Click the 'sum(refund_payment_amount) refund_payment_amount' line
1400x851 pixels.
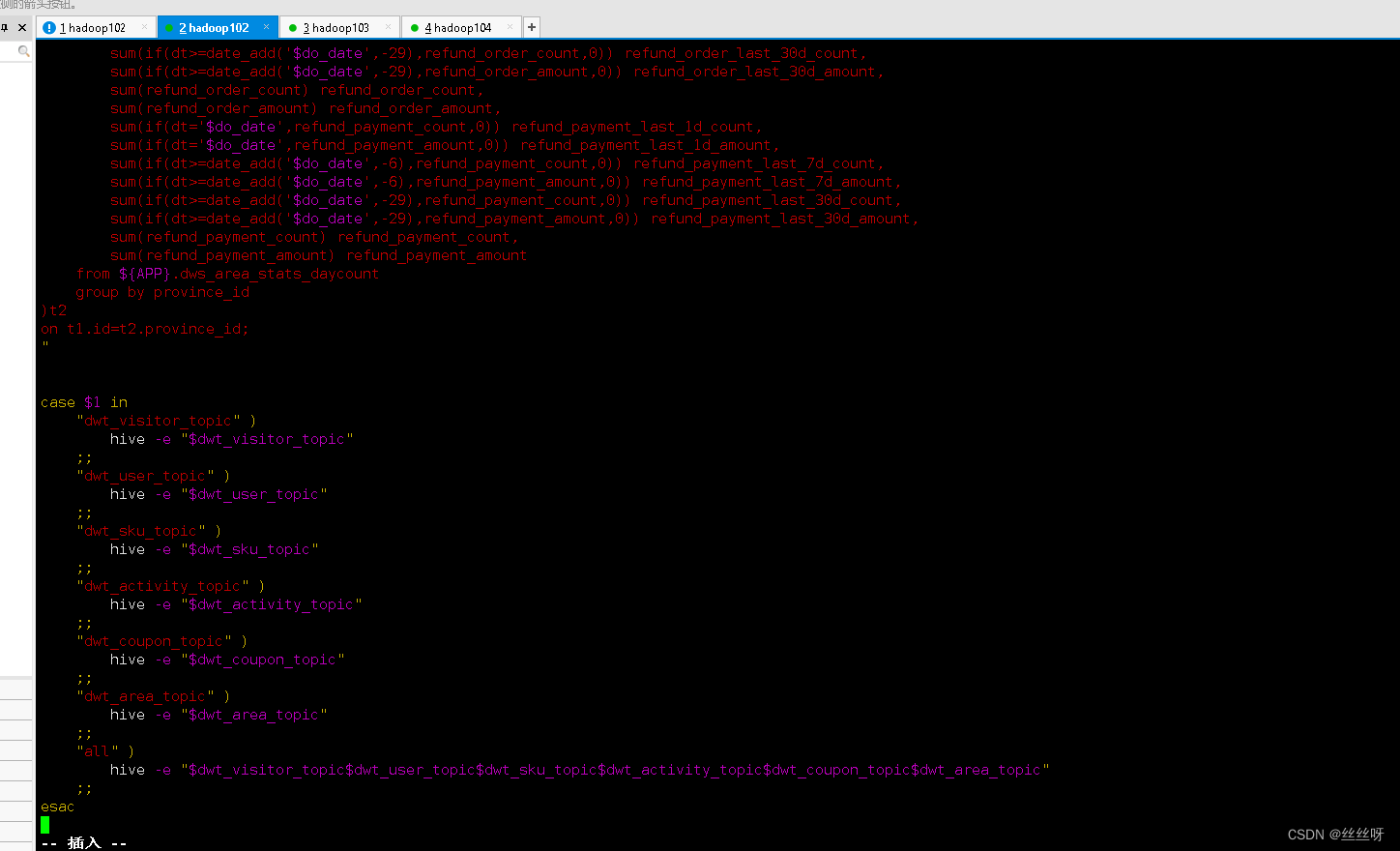pos(318,255)
